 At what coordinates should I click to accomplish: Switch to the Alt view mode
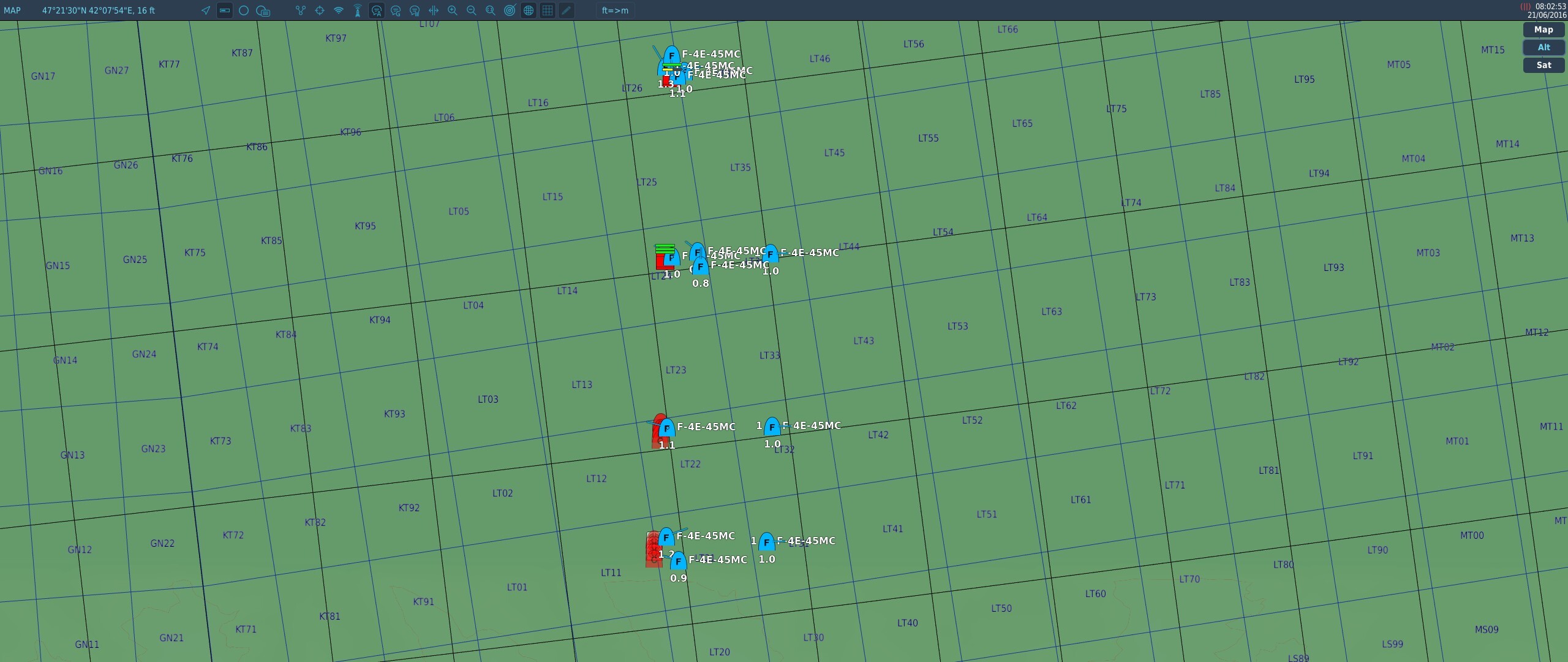click(1543, 47)
